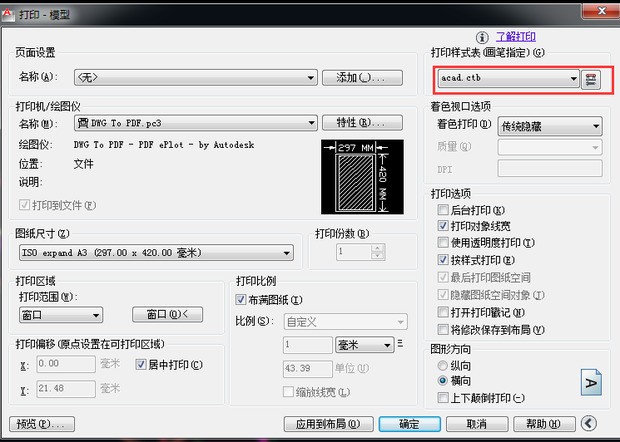Click the 窗口 window selection button

(x=168, y=315)
